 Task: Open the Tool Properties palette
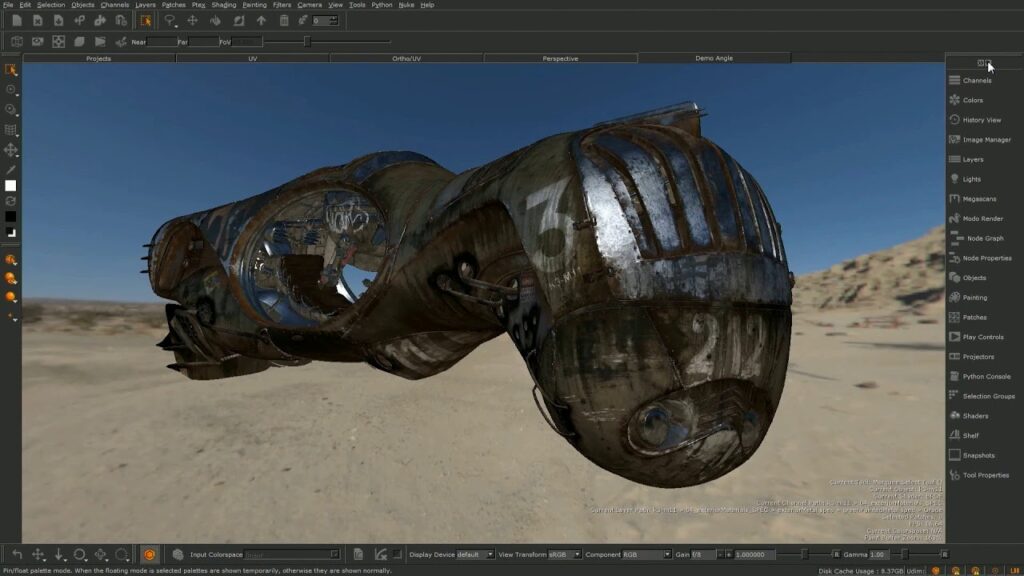[x=985, y=475]
